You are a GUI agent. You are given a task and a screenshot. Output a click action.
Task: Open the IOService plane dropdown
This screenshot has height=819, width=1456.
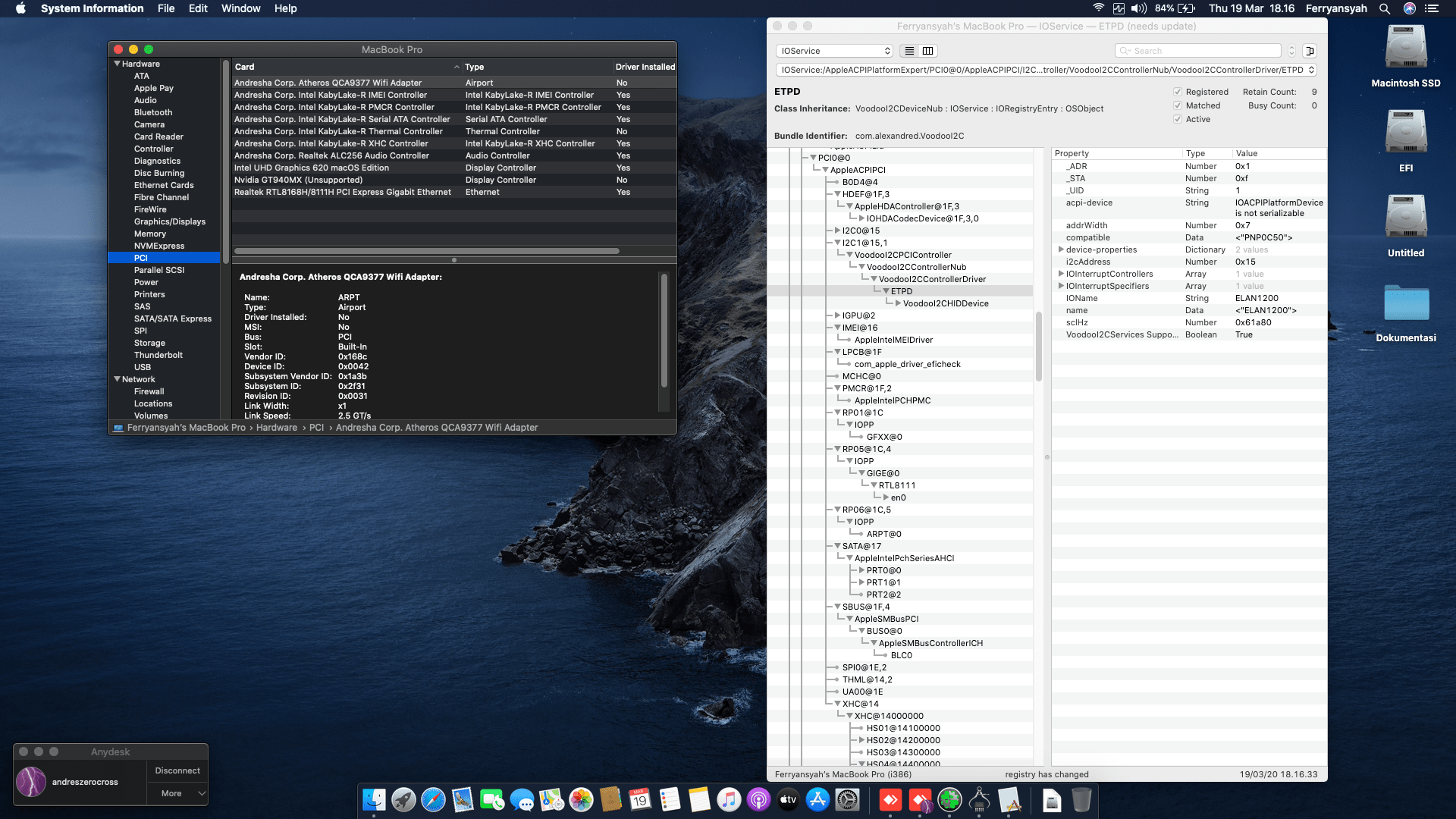834,51
